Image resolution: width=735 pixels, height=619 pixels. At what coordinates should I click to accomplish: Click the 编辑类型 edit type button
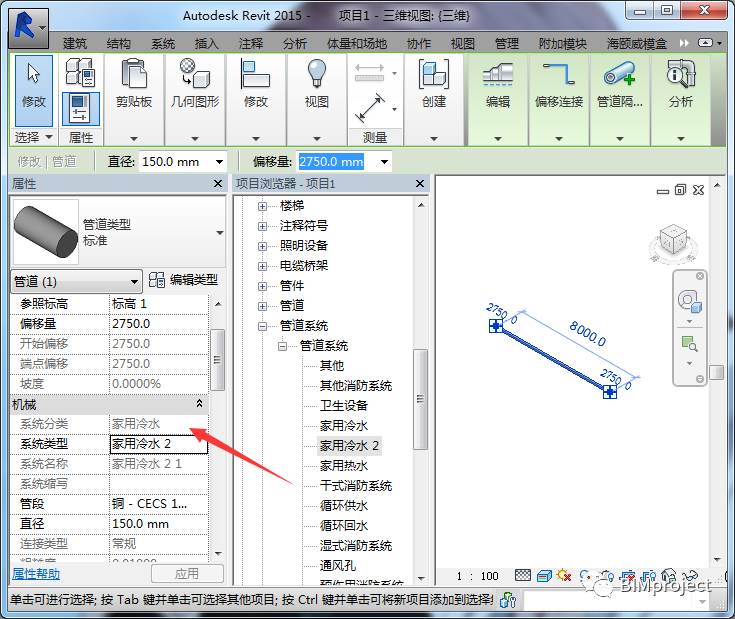pyautogui.click(x=183, y=280)
